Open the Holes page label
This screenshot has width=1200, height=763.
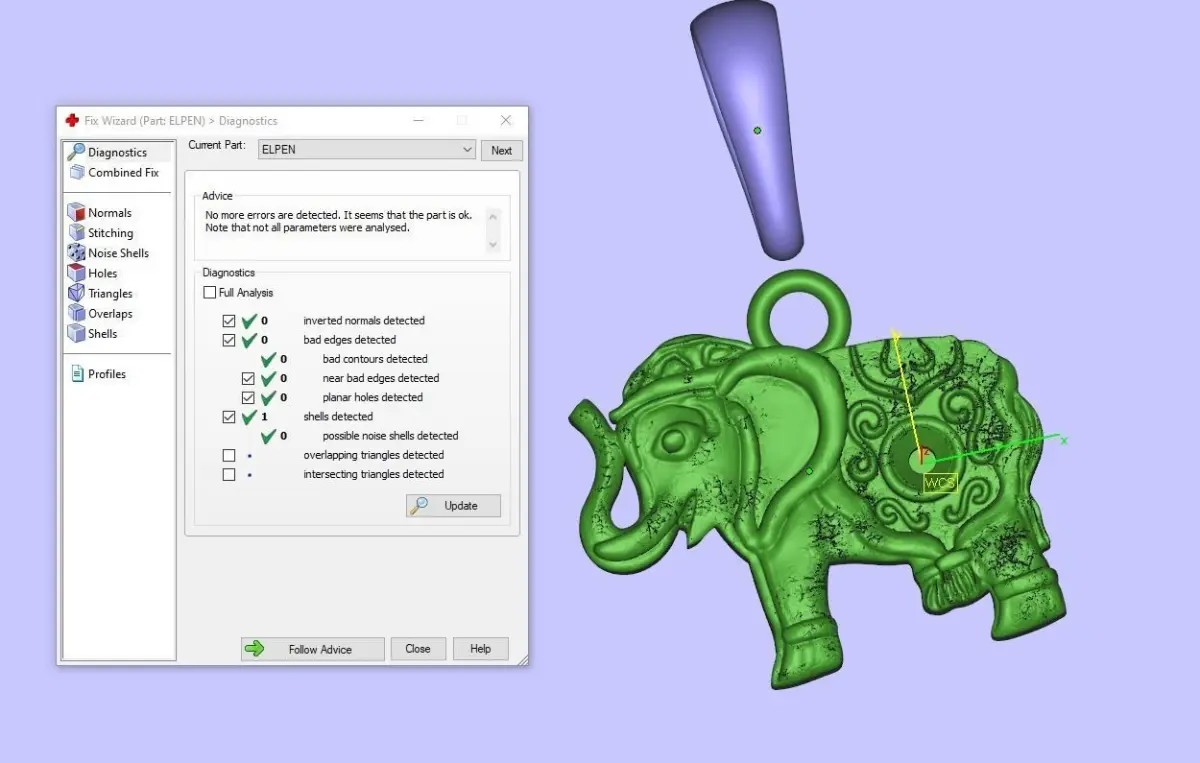coord(102,272)
